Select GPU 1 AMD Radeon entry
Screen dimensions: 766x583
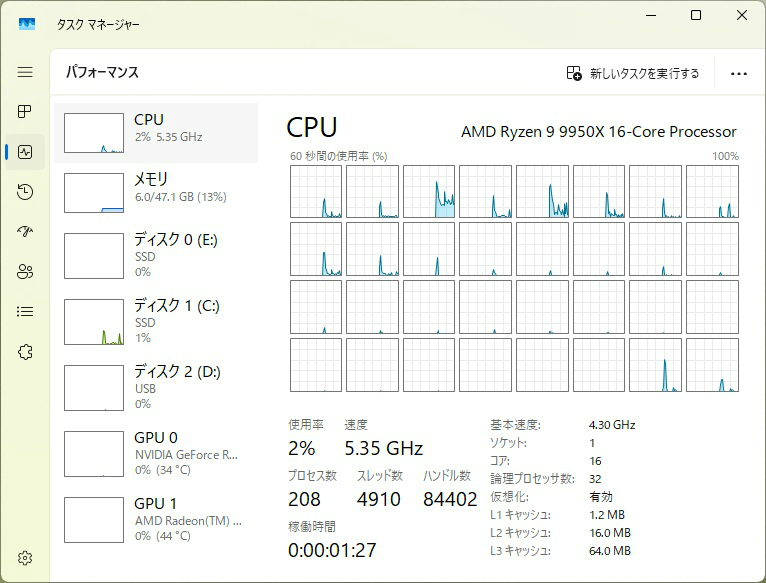tap(155, 520)
